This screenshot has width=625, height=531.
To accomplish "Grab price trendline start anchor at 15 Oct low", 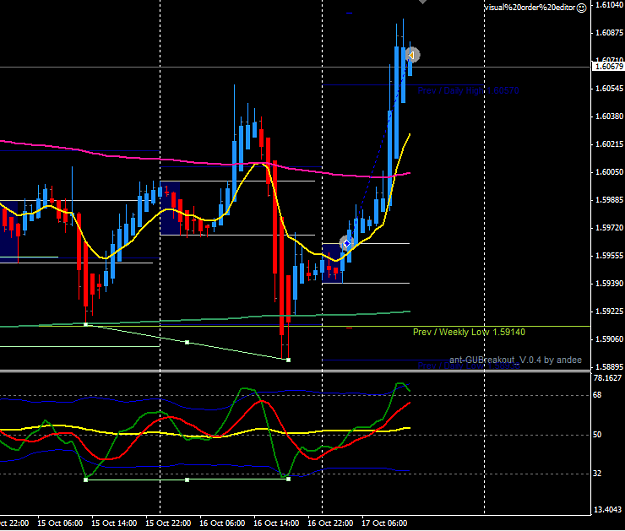I will tap(86, 324).
